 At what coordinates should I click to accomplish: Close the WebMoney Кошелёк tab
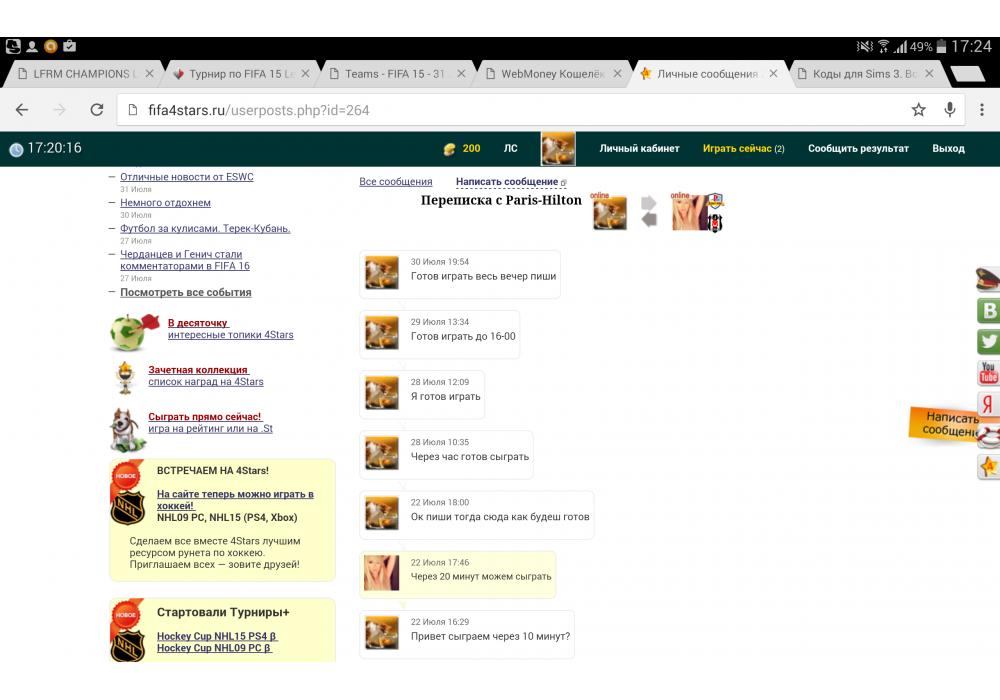[618, 74]
